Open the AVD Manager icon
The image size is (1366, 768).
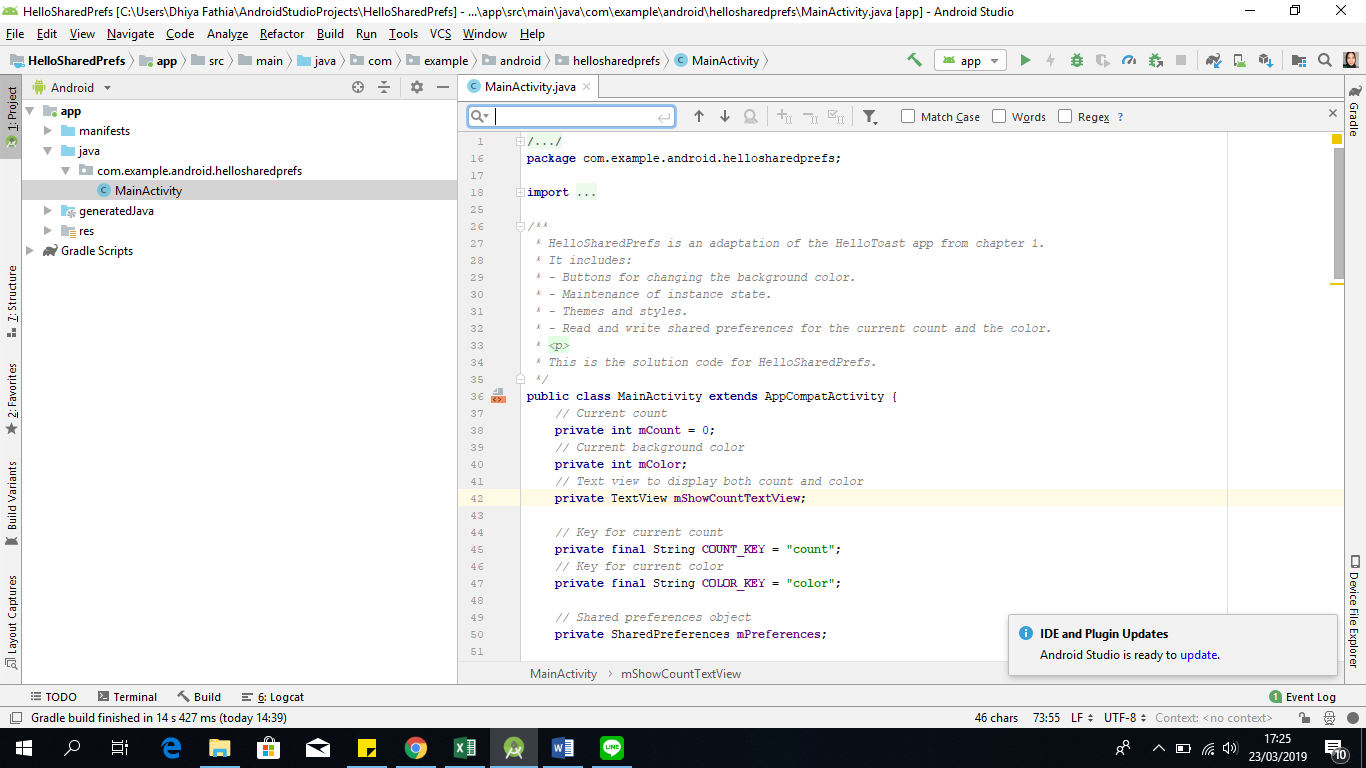pos(1240,60)
